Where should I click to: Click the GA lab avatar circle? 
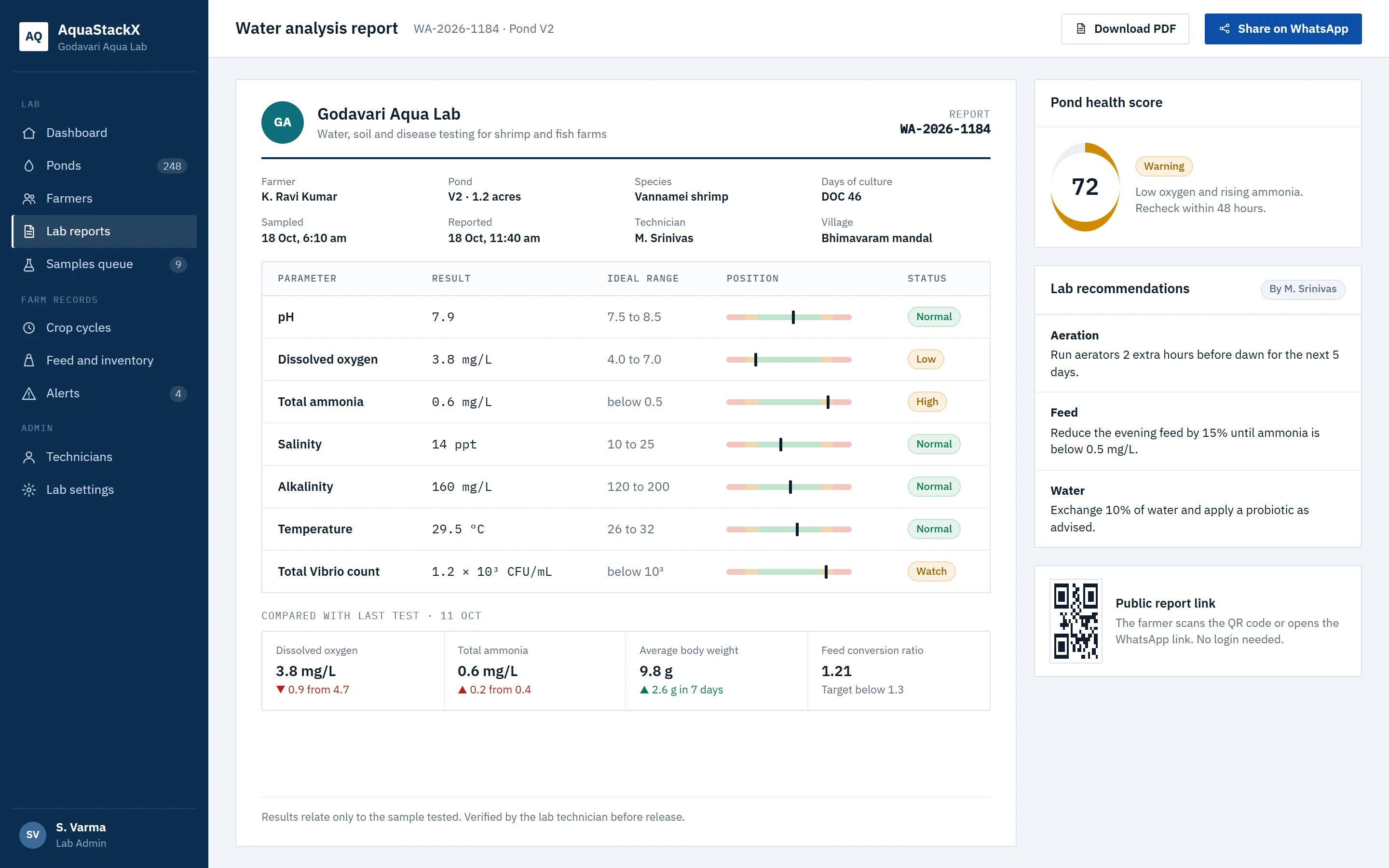click(x=283, y=122)
